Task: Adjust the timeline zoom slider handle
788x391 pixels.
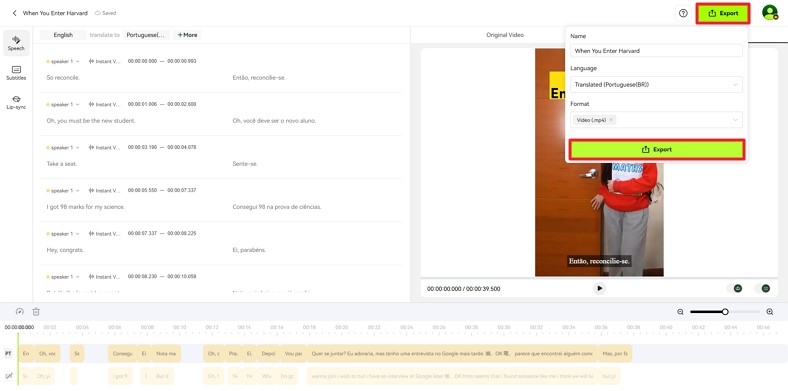Action: pyautogui.click(x=725, y=312)
